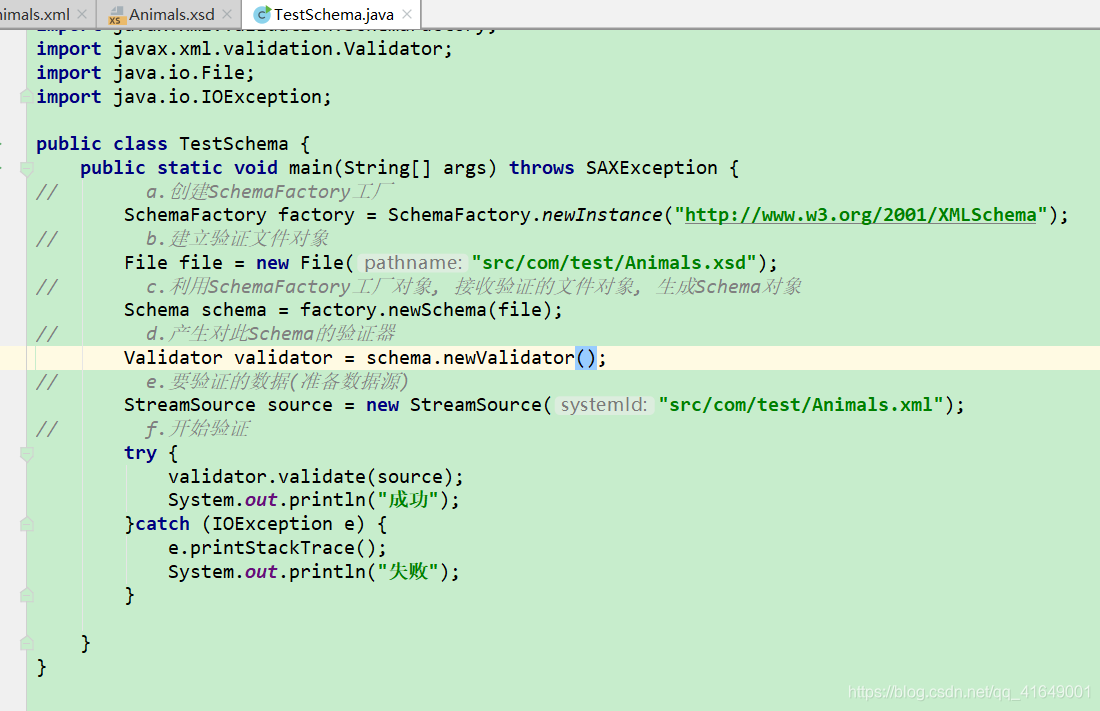Close the Animals.xsd tab
This screenshot has height=711, width=1100.
(x=227, y=14)
